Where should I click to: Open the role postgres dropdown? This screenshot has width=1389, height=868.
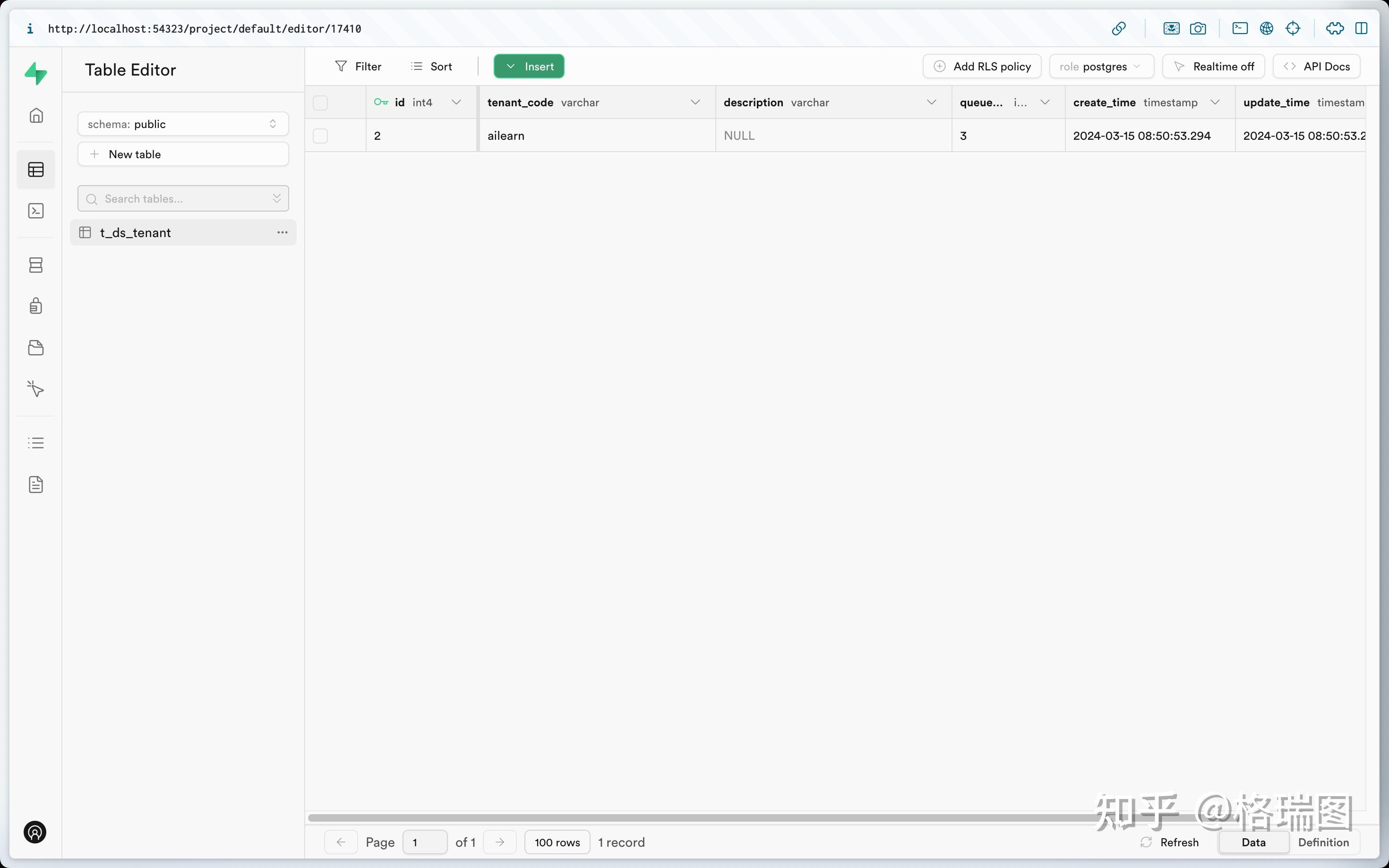click(x=1100, y=67)
